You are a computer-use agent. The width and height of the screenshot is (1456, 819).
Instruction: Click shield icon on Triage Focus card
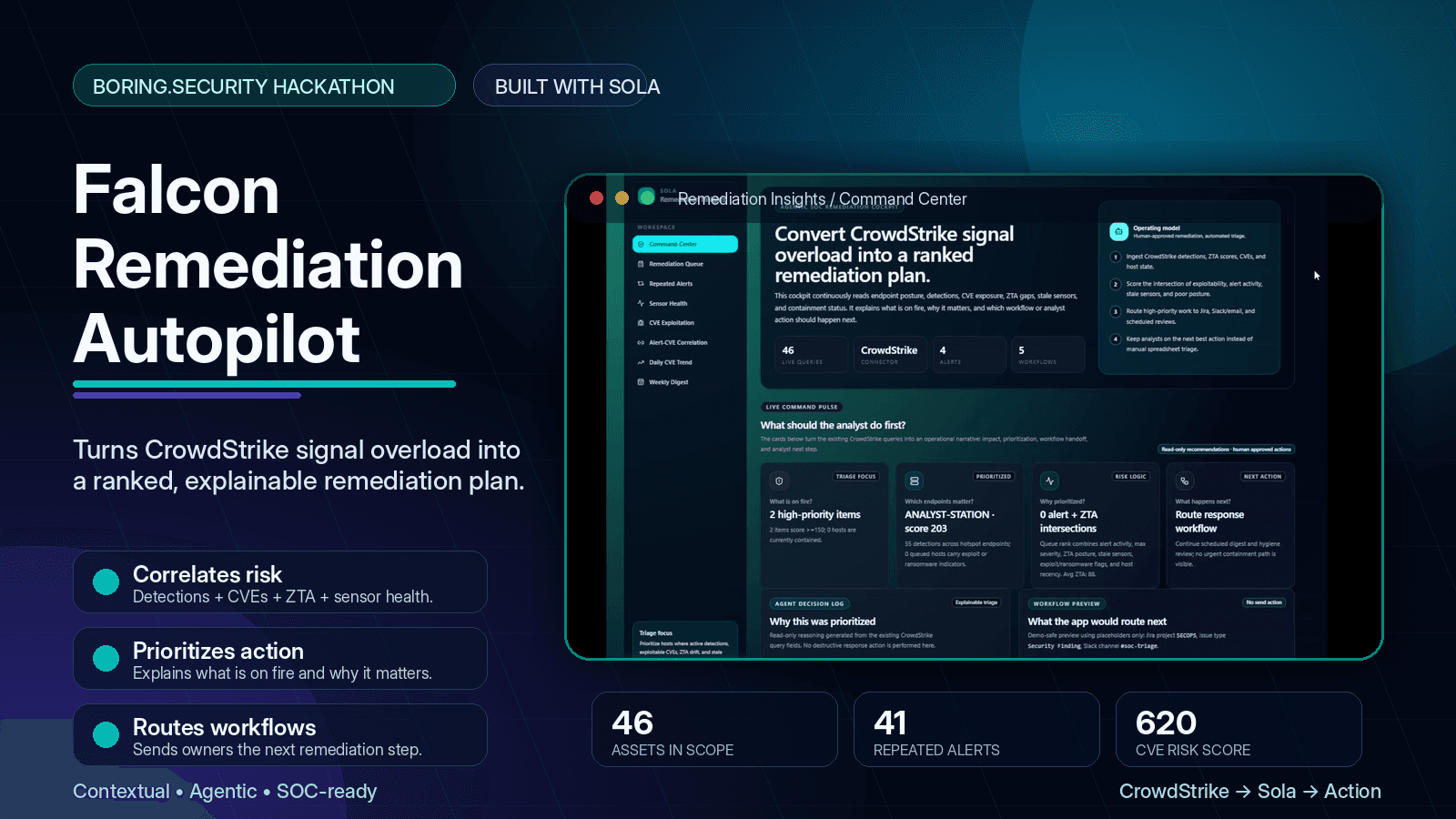779,480
